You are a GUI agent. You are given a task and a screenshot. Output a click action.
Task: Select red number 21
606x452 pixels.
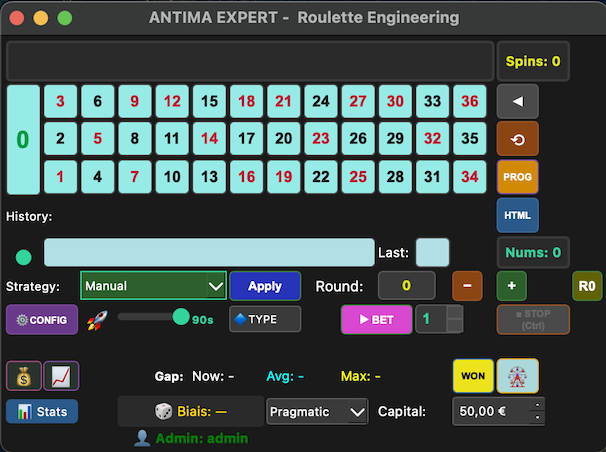pos(283,101)
